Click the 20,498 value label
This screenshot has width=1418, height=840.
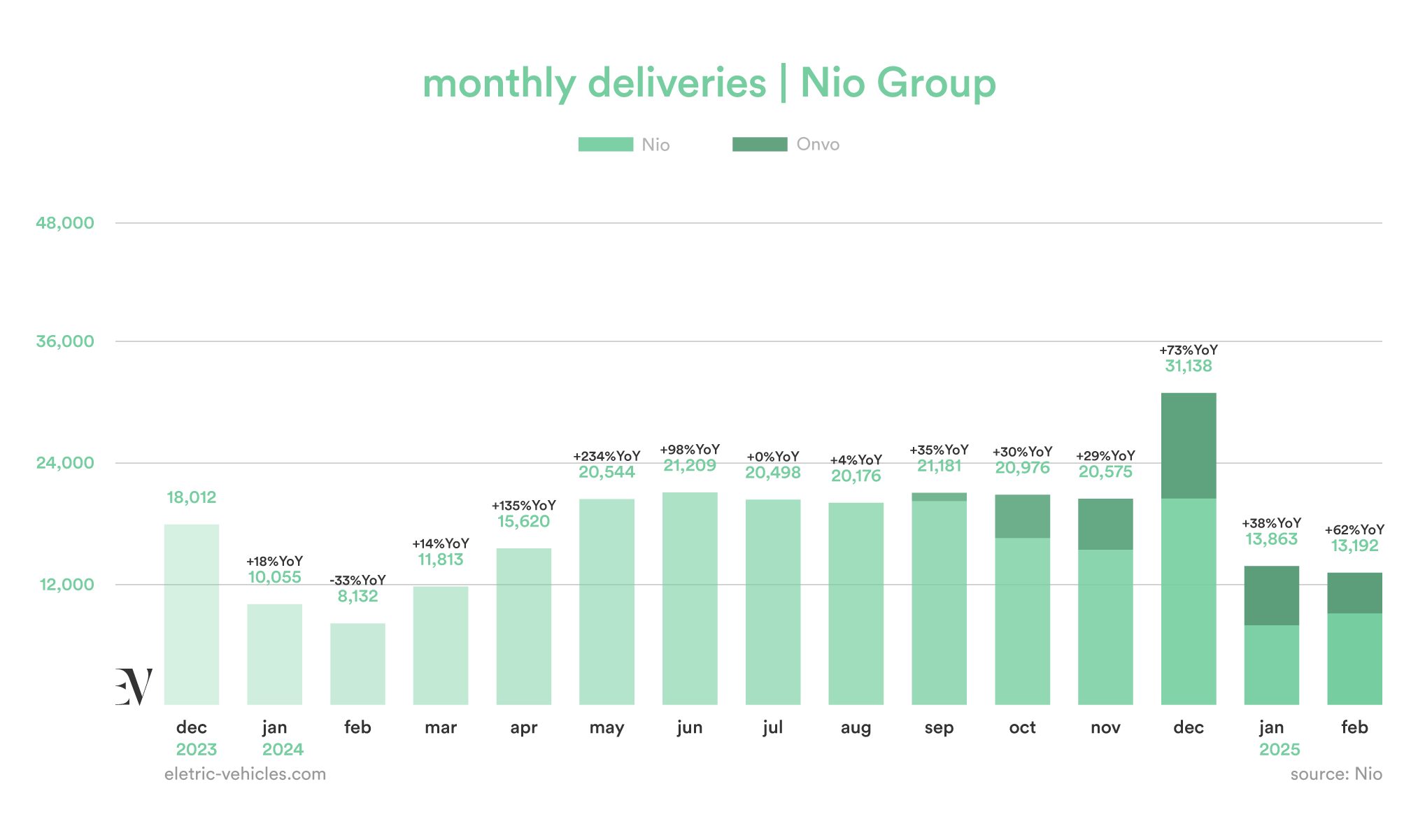773,473
